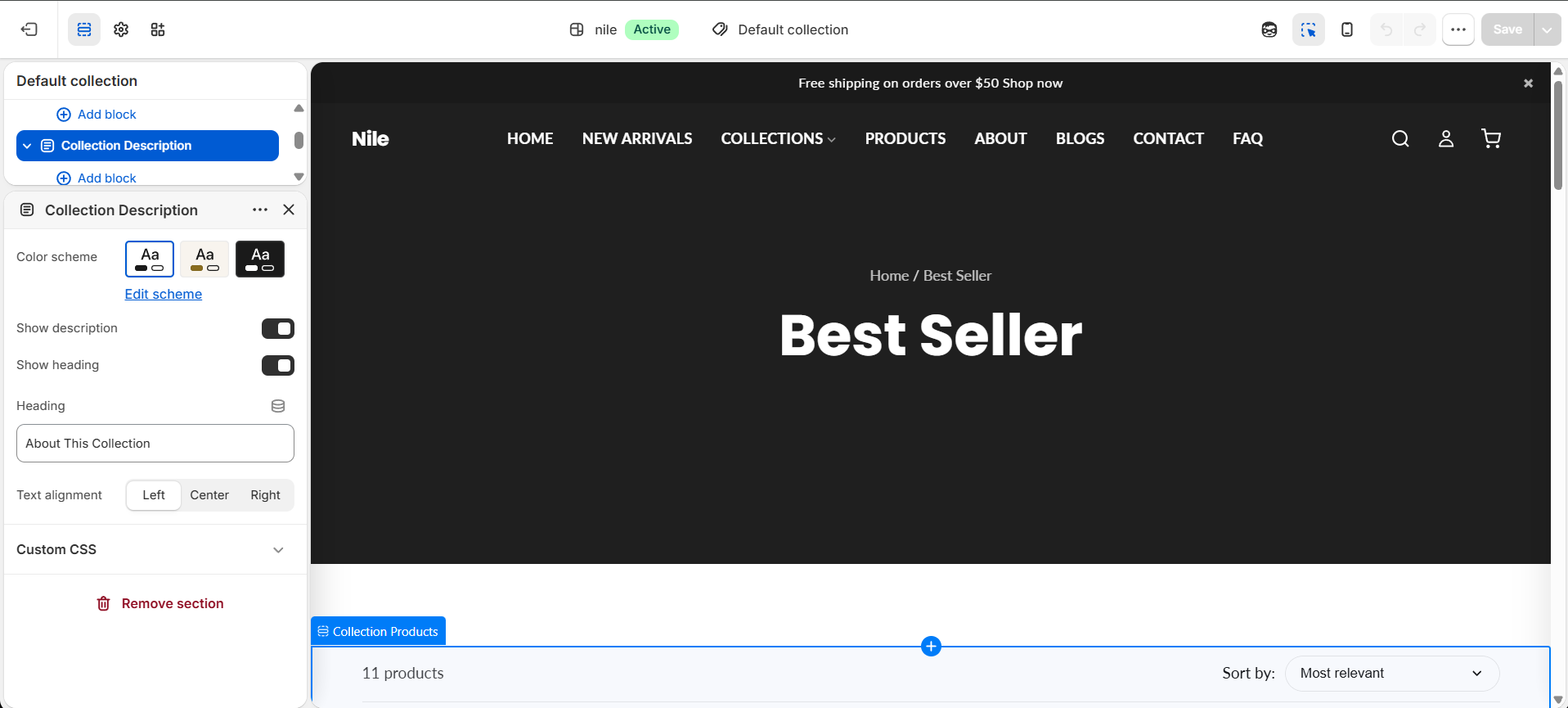Viewport: 1568px width, 708px height.
Task: Set text alignment to Center
Action: [209, 495]
